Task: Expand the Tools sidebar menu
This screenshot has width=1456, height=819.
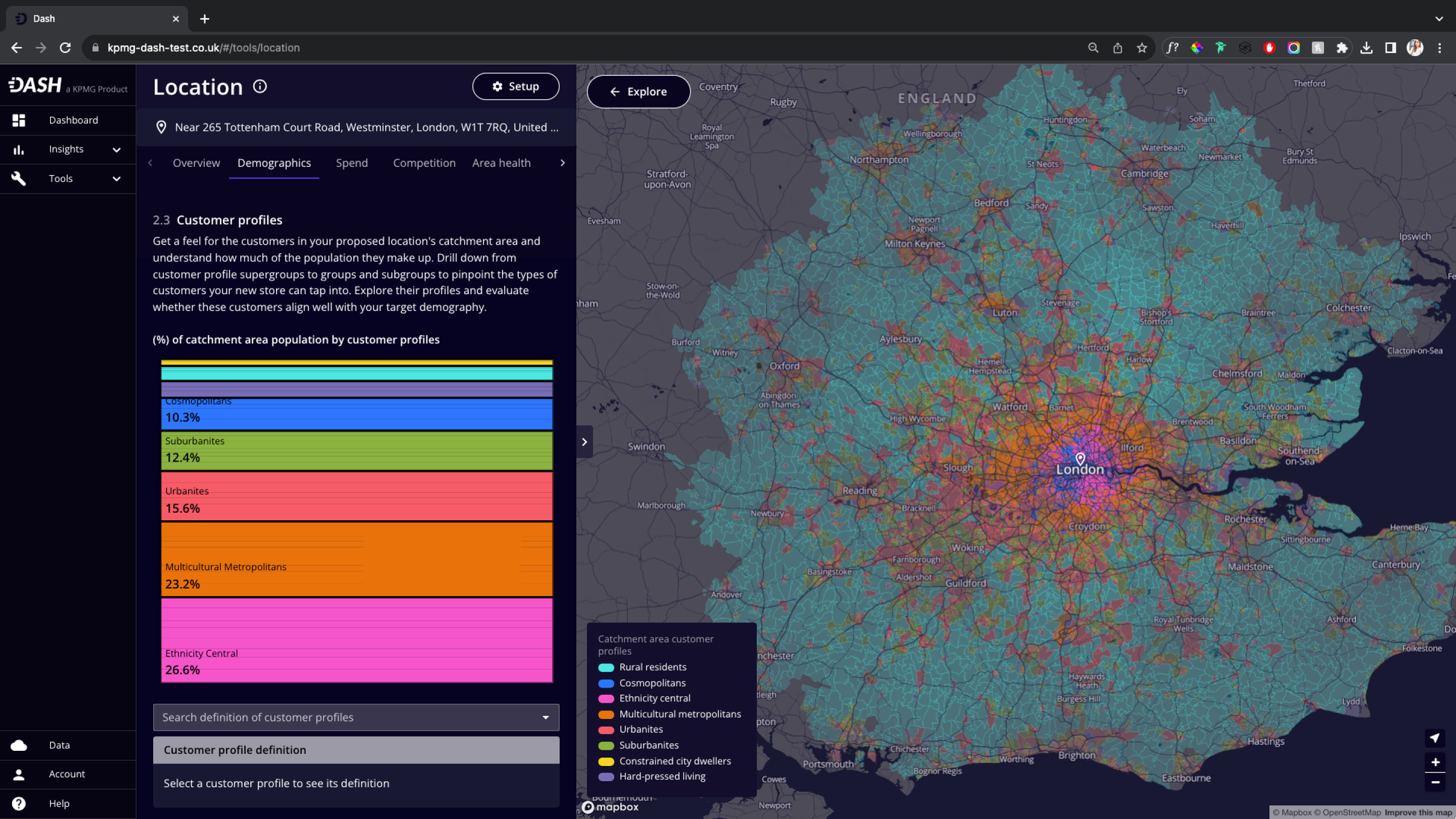Action: [x=116, y=179]
